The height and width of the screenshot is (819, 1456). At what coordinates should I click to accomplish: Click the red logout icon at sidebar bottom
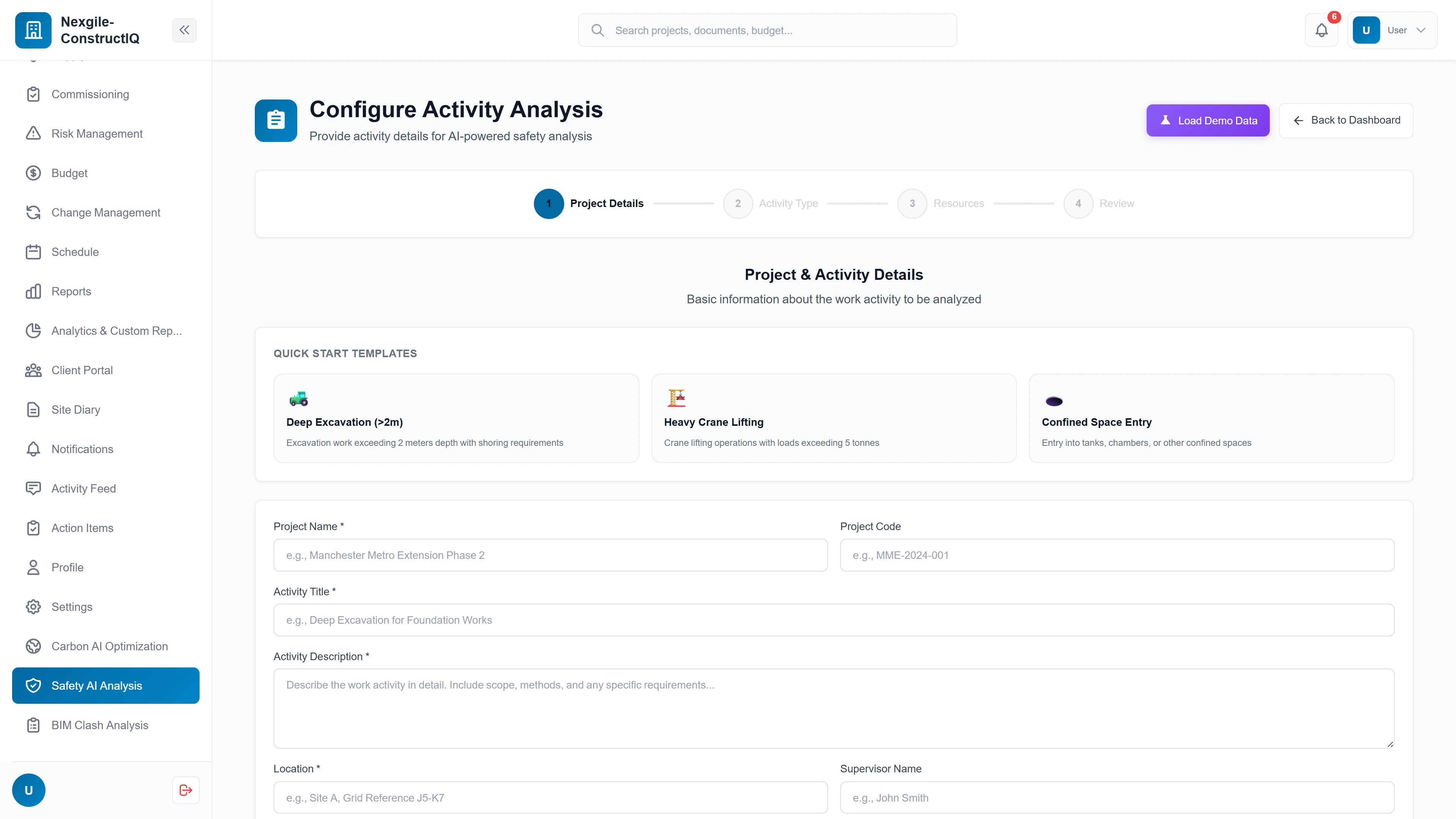point(185,789)
